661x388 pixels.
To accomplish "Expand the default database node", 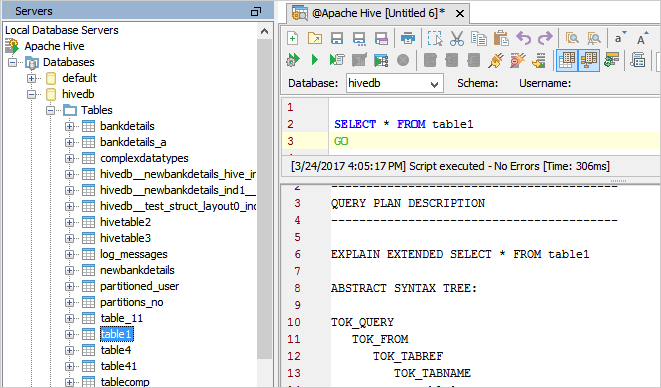I will point(32,78).
